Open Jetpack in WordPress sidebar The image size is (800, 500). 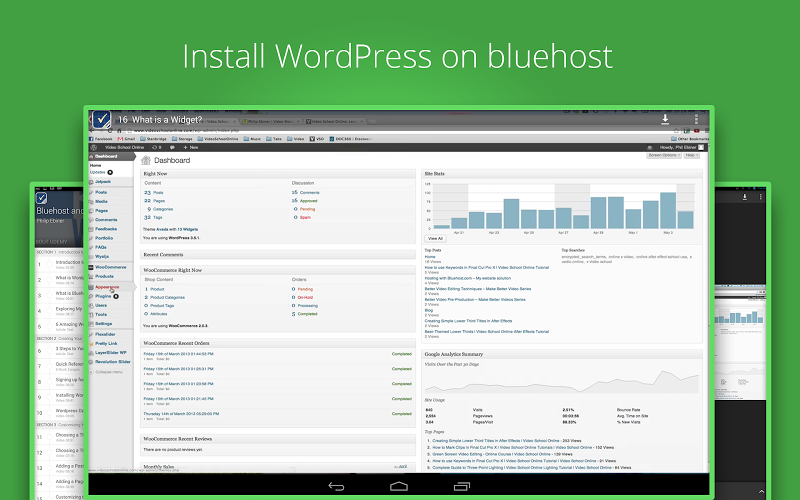click(x=103, y=182)
